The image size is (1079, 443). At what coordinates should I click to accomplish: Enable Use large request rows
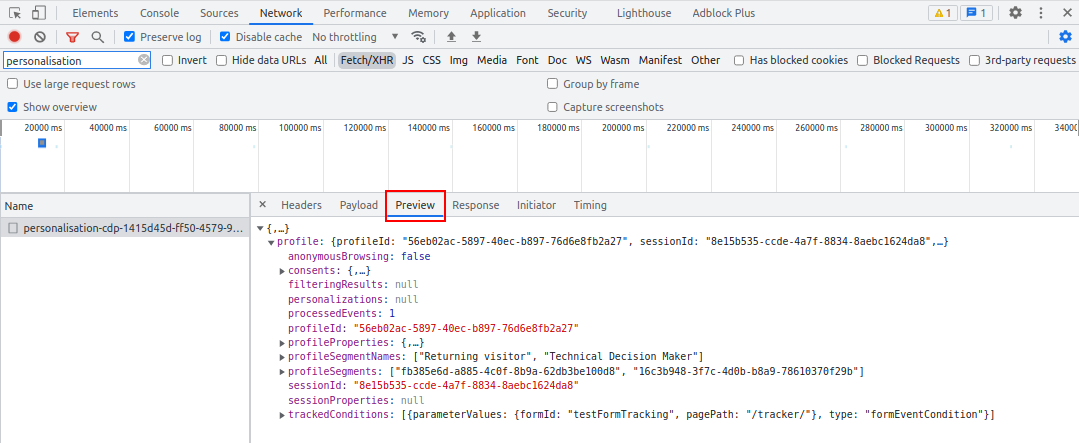(x=12, y=84)
